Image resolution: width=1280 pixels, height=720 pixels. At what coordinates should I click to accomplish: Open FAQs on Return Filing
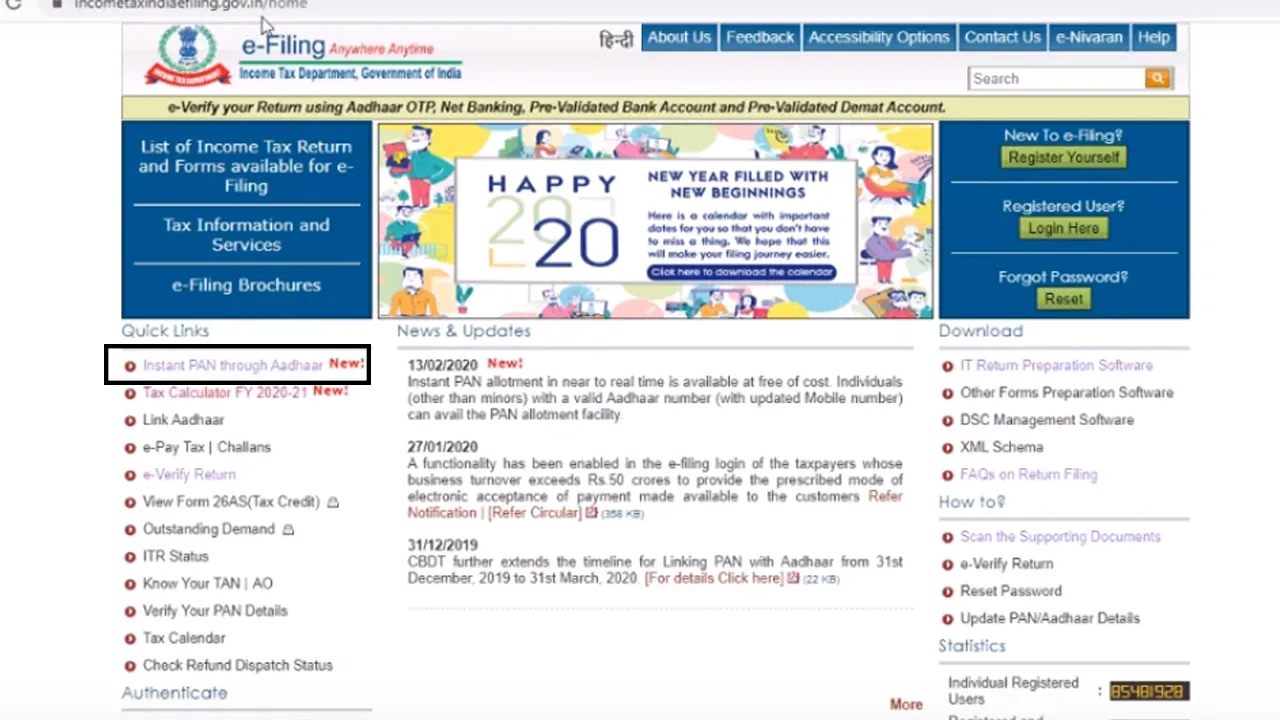[x=1028, y=475]
